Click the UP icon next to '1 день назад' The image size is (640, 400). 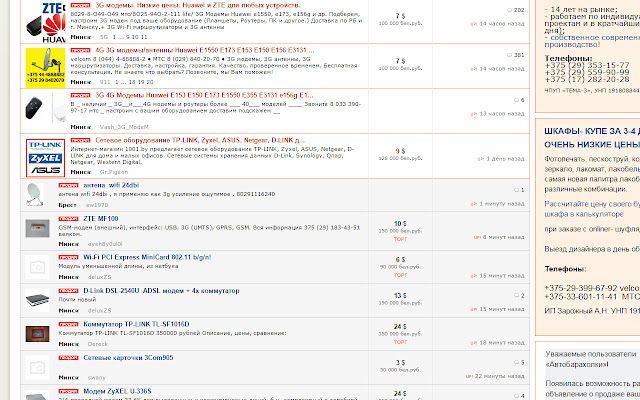[480, 159]
